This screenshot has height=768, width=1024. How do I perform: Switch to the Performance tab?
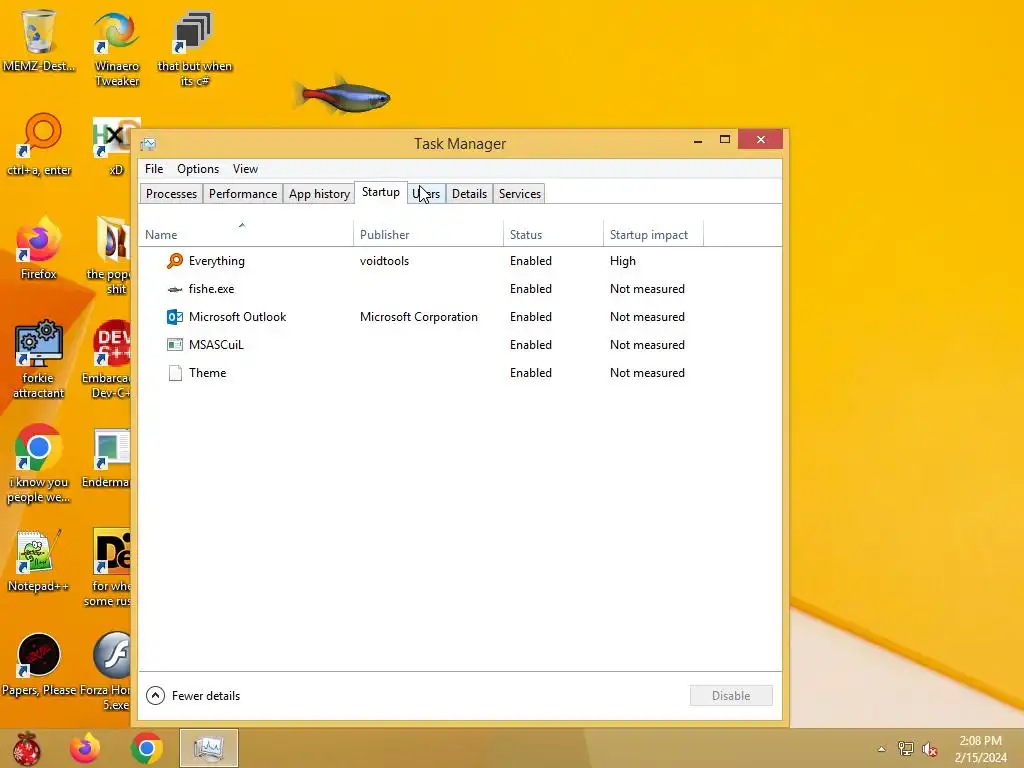[243, 194]
